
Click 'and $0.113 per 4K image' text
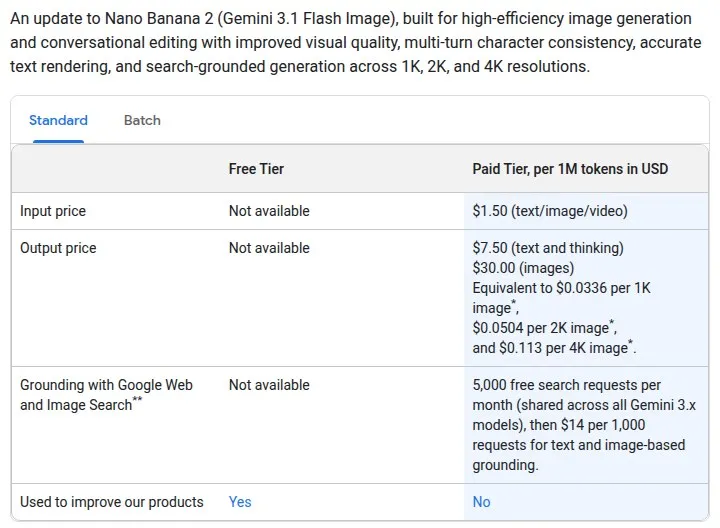550,348
